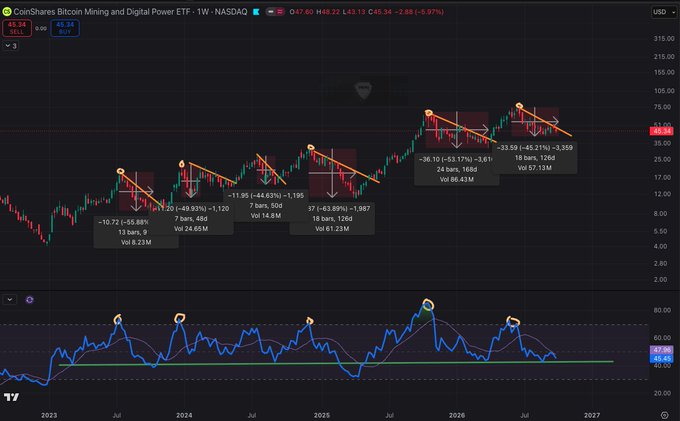Select measurement label showing Vol 24.65M

pyautogui.click(x=191, y=219)
